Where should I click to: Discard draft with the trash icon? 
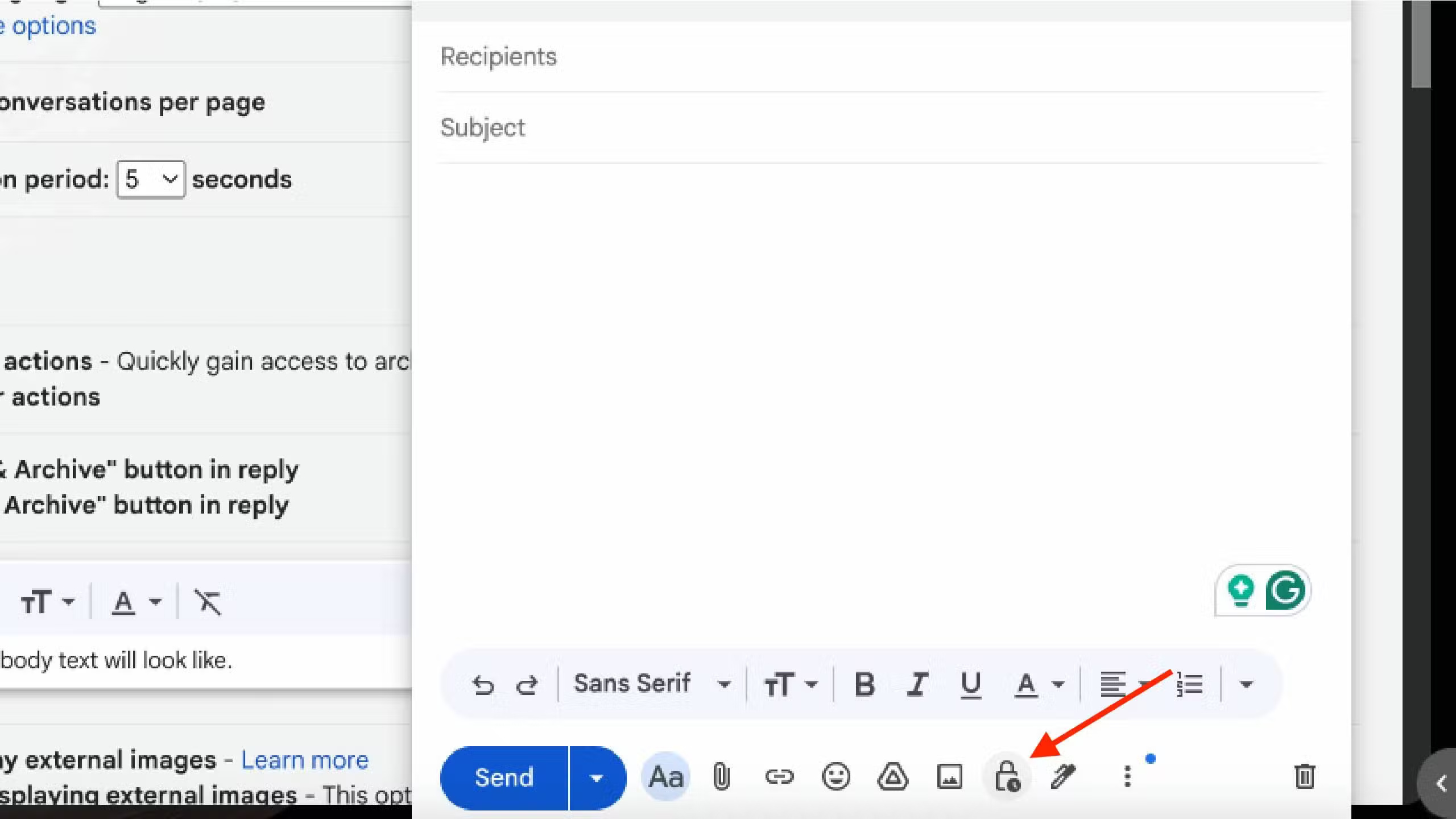click(1304, 776)
